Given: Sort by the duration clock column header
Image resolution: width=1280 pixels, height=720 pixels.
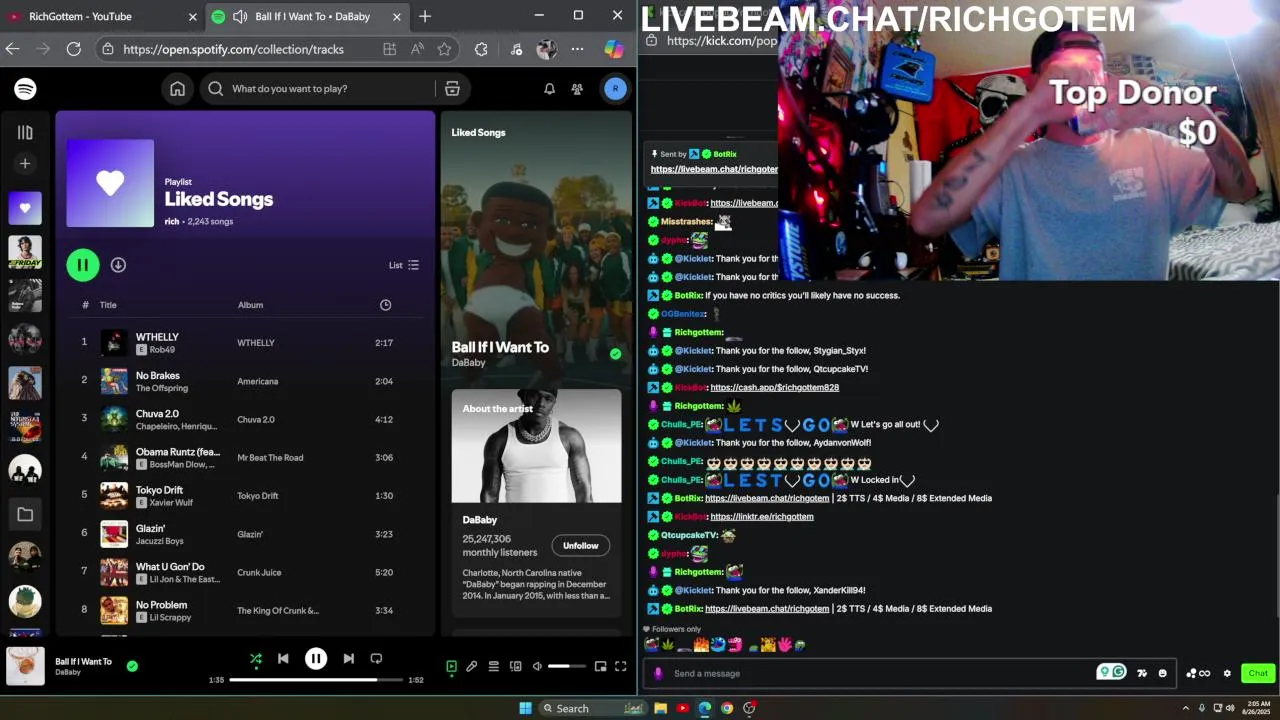Looking at the screenshot, I should pos(385,305).
